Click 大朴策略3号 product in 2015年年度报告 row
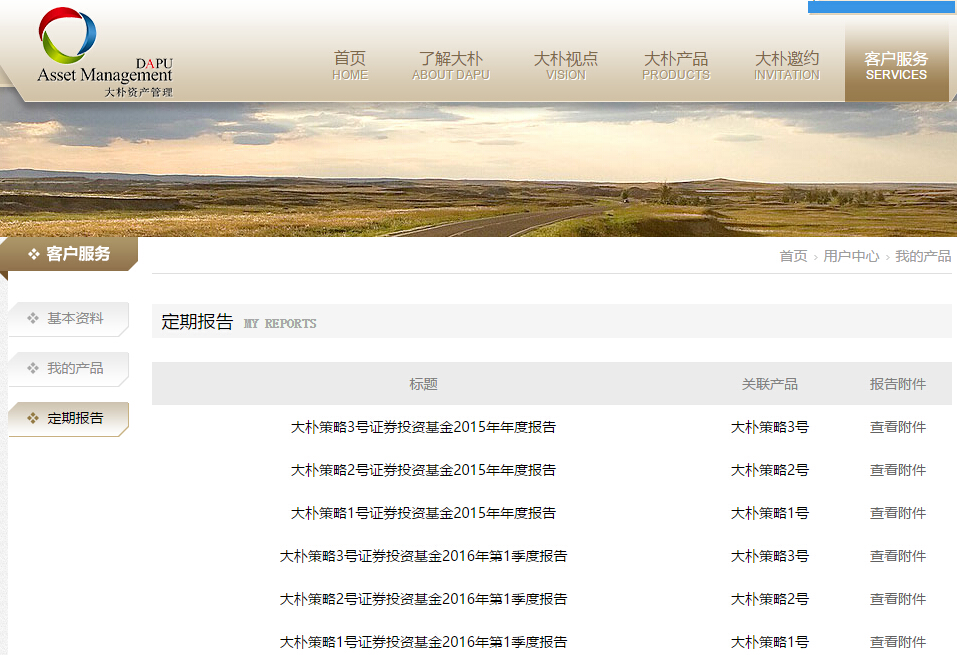 coord(770,427)
